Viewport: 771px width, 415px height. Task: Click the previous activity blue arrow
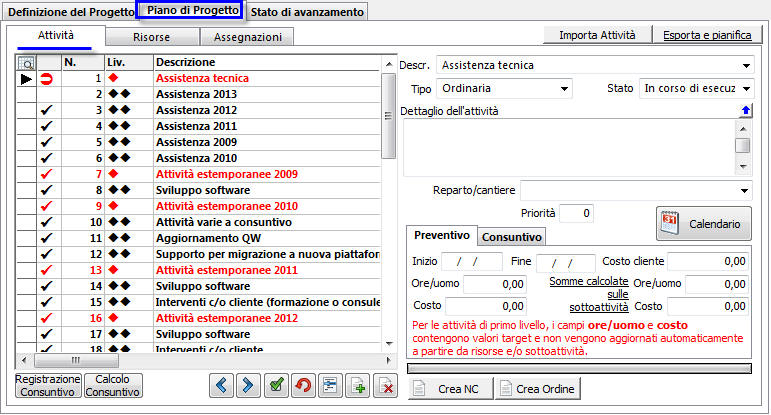tap(222, 387)
